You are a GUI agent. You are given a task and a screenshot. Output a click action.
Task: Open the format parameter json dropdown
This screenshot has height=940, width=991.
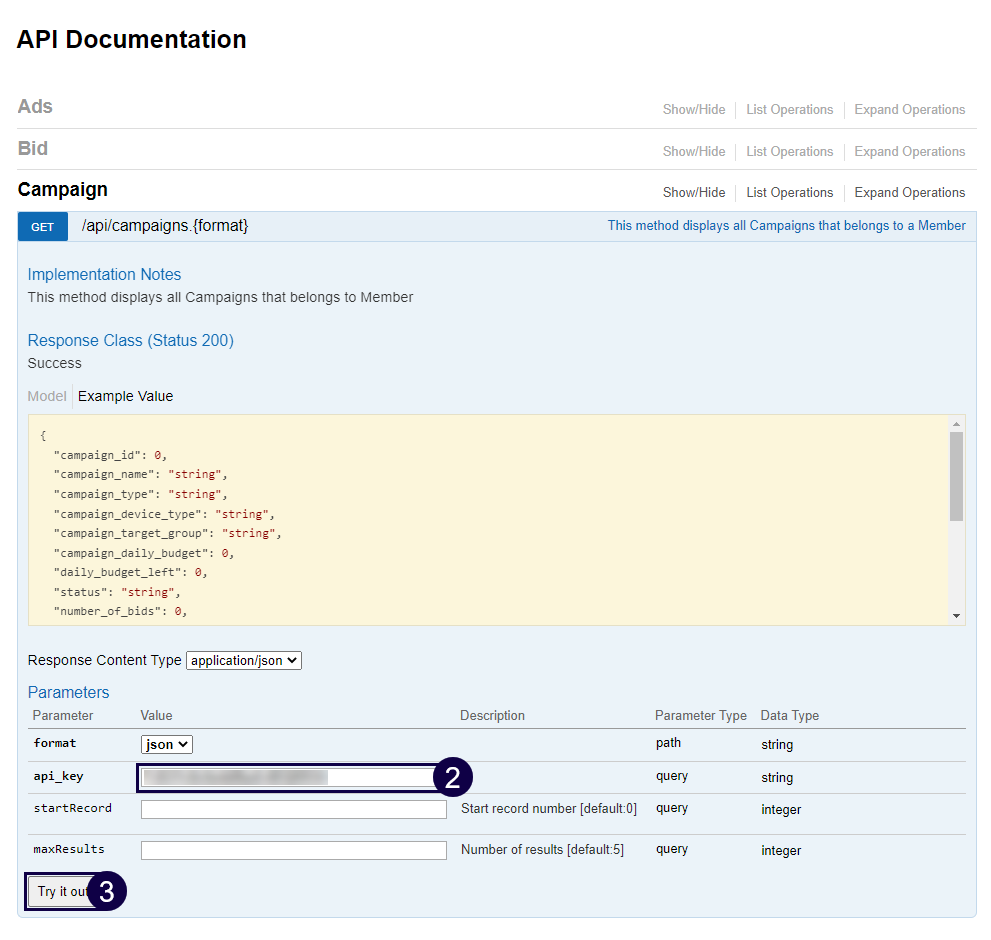[166, 744]
